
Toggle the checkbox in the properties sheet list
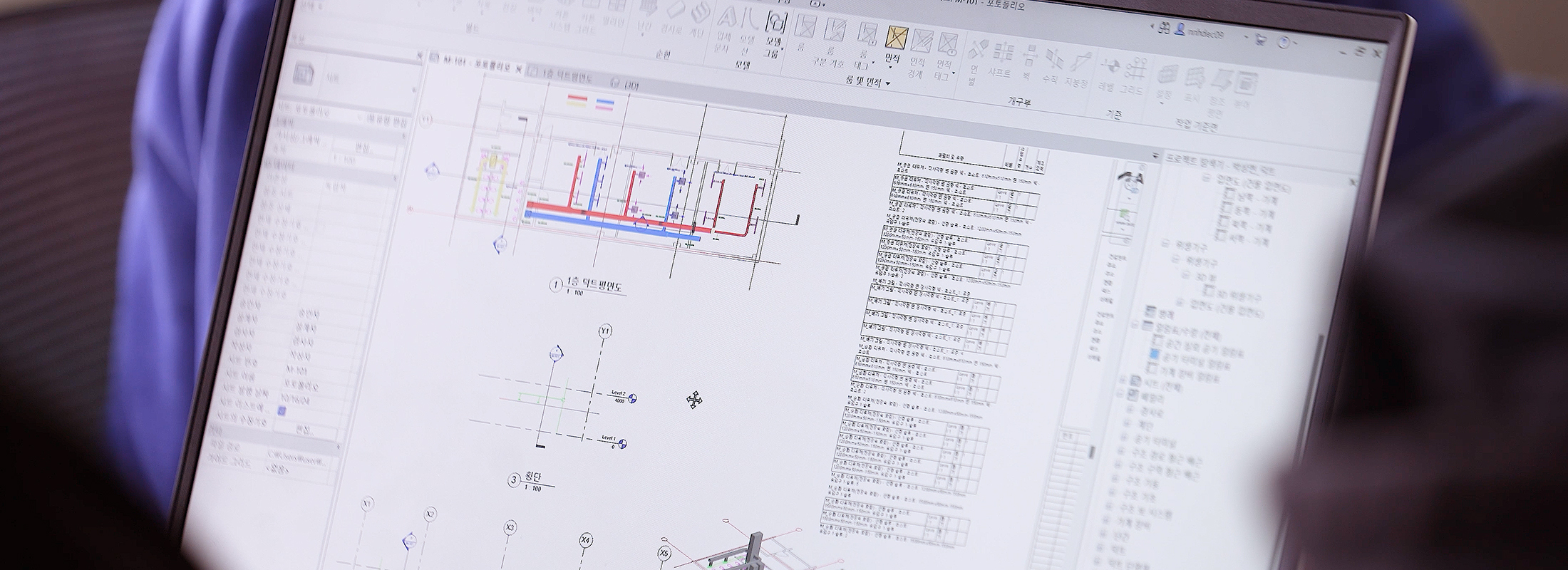point(282,411)
